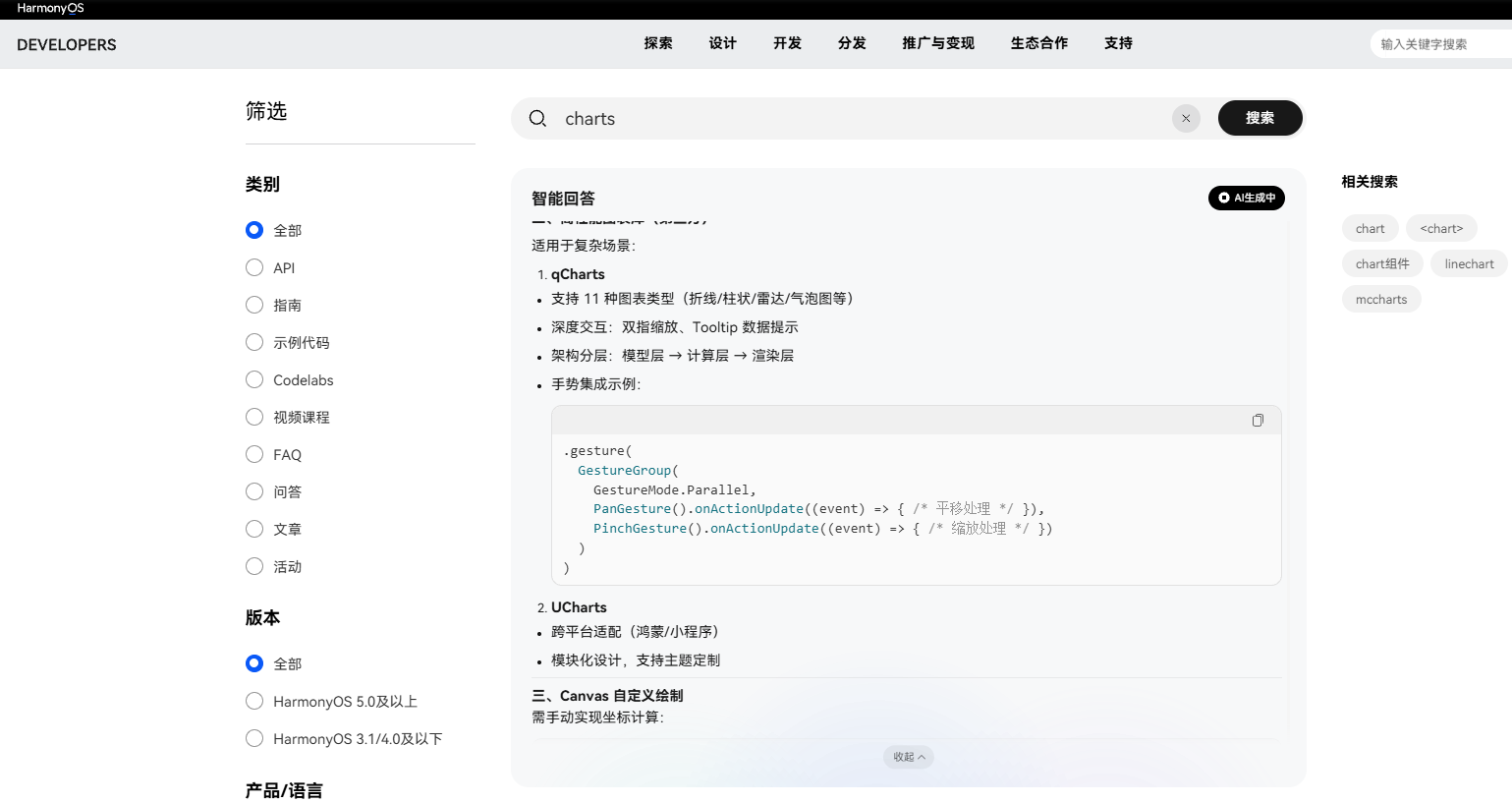The height and width of the screenshot is (803, 1512).
Task: Select the API category filter
Action: pyautogui.click(x=254, y=267)
